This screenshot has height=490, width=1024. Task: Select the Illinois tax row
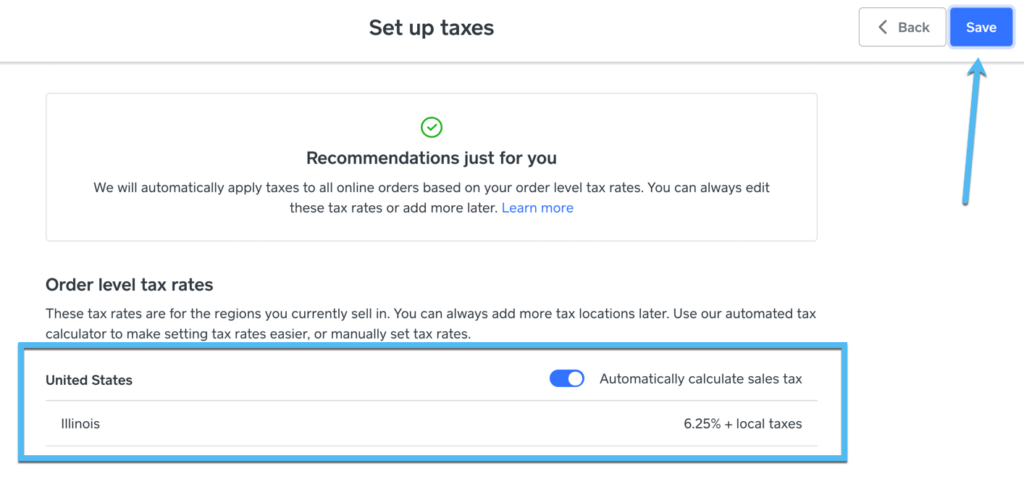click(431, 424)
